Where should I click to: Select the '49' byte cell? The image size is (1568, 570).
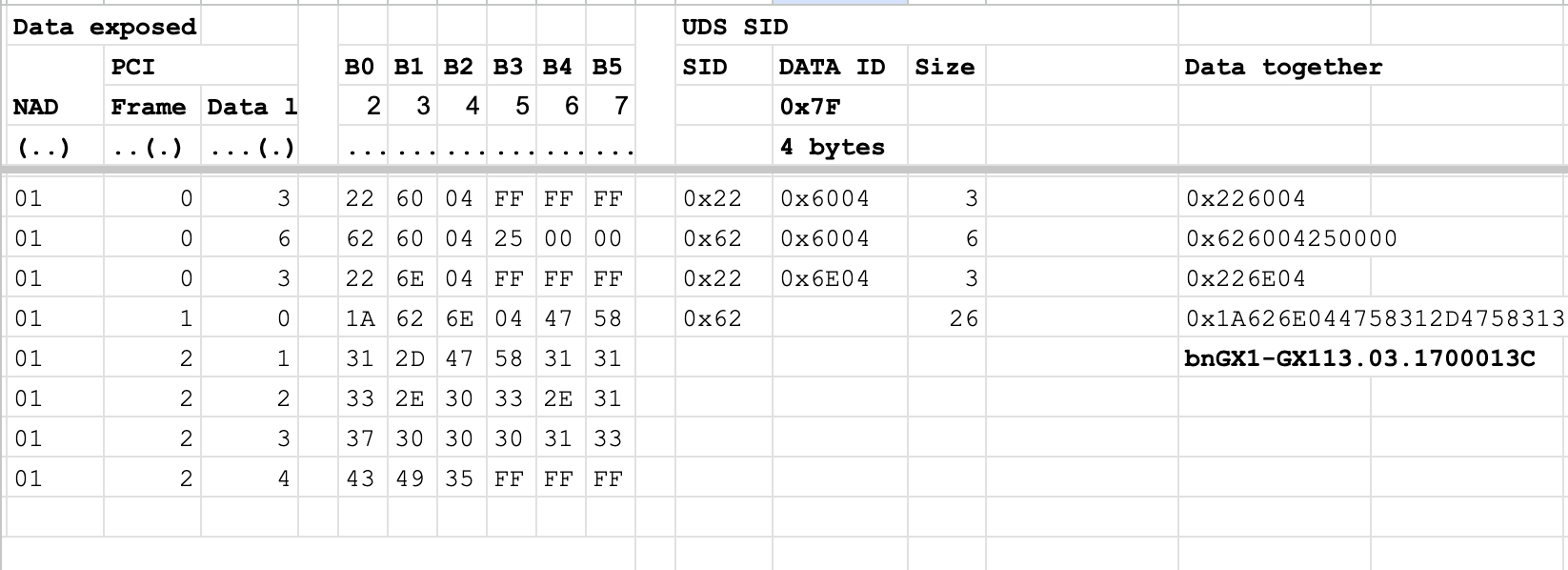click(x=410, y=478)
